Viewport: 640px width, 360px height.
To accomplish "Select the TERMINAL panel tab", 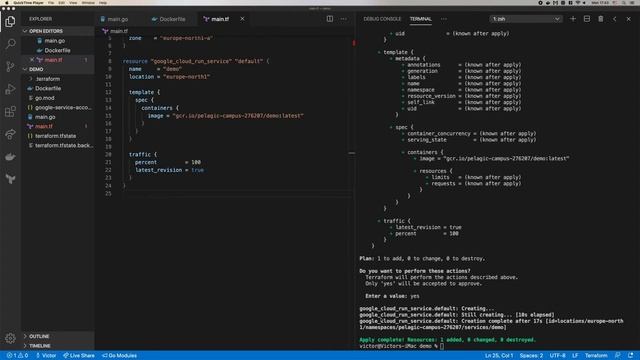I will pyautogui.click(x=420, y=19).
